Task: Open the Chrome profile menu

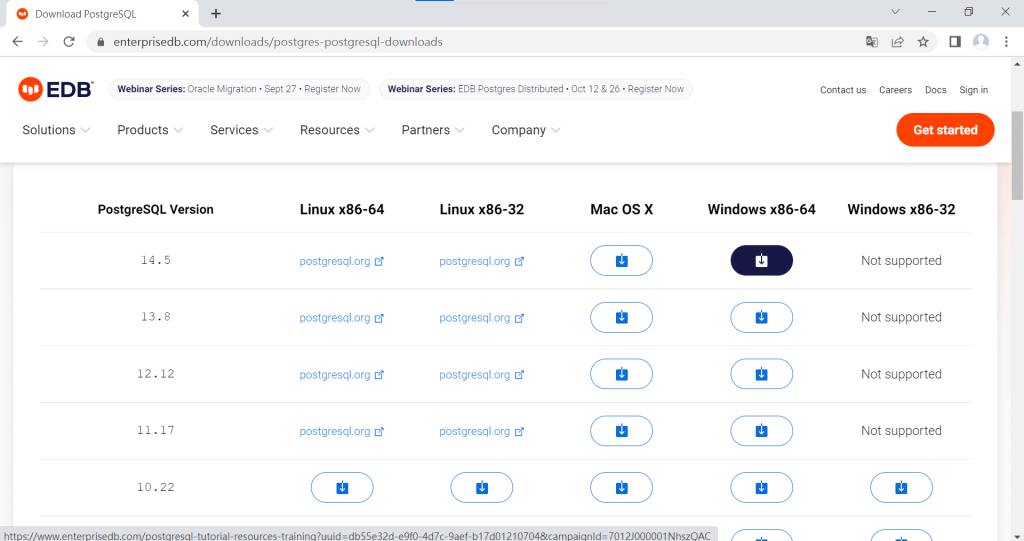Action: pyautogui.click(x=981, y=42)
